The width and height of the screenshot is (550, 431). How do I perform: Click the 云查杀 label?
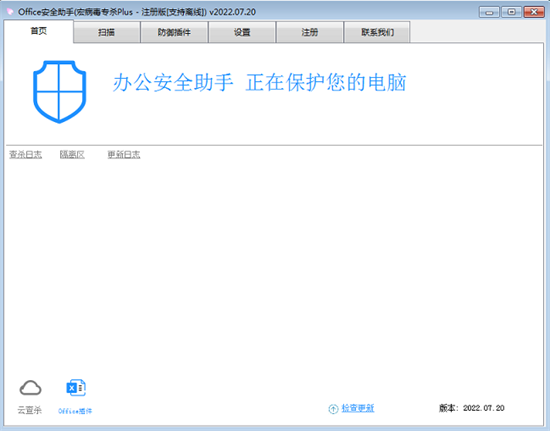point(29,410)
